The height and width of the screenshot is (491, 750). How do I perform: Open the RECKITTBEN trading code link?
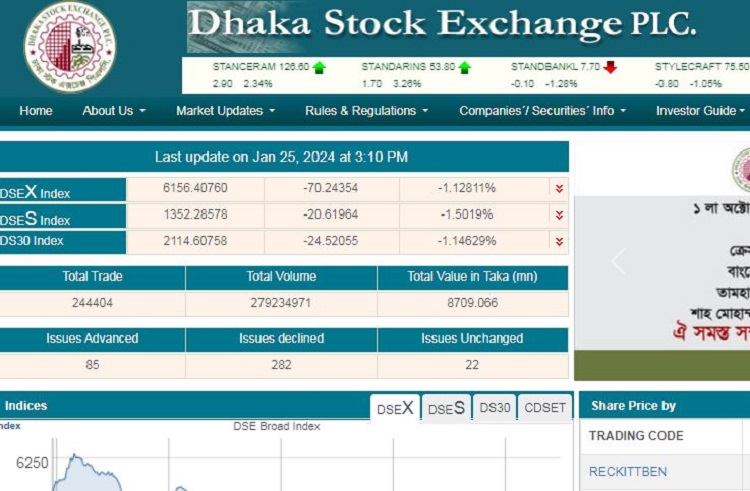pos(627,472)
